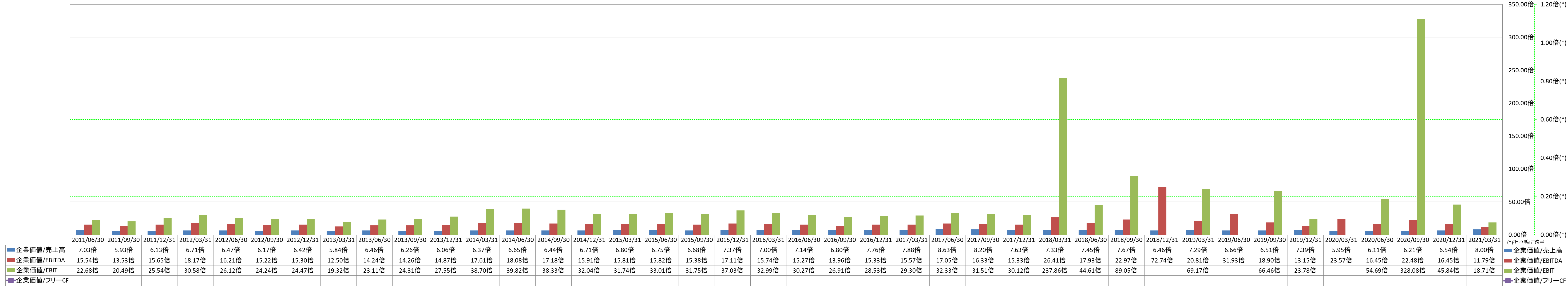Click the 5.95倍 sales multiple cell

click(x=1341, y=250)
